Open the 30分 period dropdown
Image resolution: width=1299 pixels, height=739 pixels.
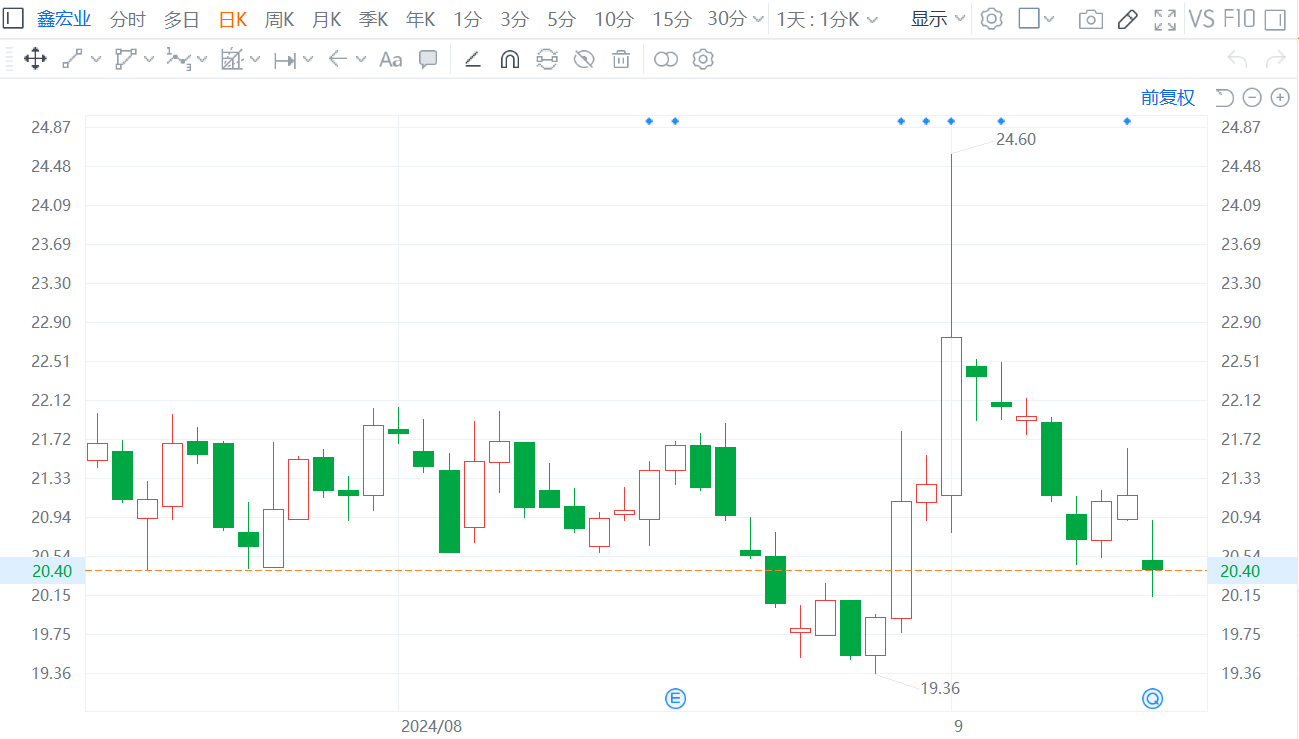tap(736, 19)
